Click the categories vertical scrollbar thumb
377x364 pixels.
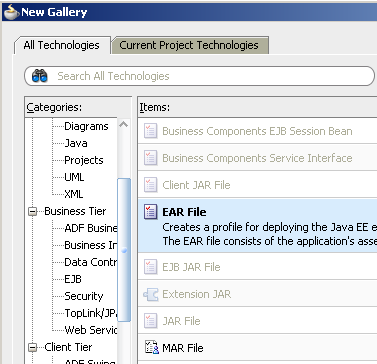[124, 250]
